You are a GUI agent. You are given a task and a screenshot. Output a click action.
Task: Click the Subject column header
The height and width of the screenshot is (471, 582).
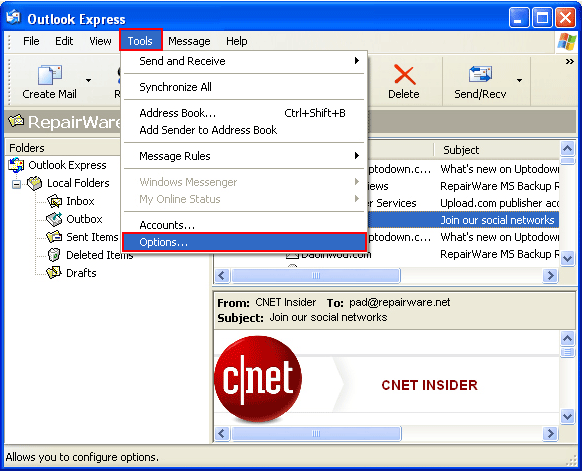coord(497,150)
